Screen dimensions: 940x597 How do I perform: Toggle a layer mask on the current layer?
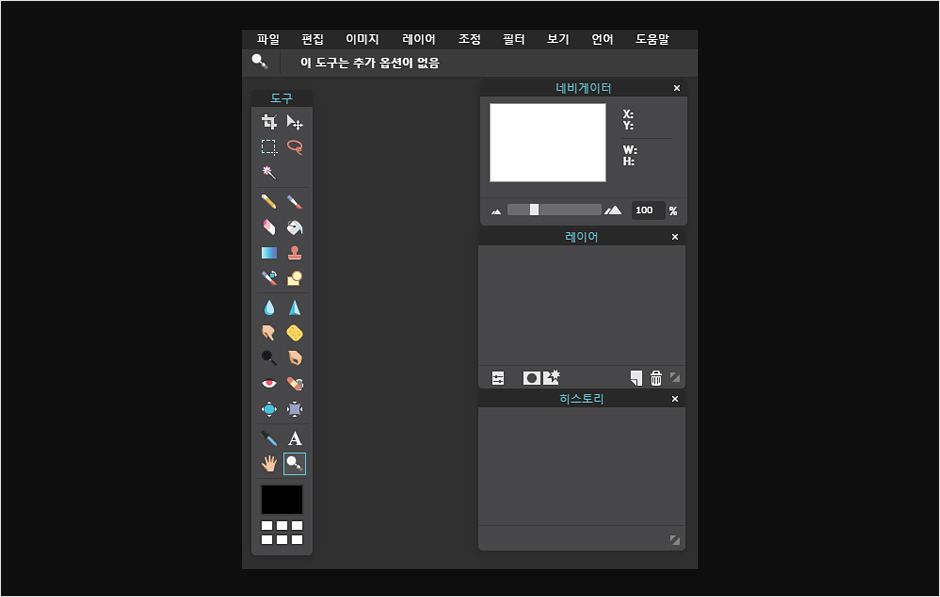pyautogui.click(x=531, y=377)
